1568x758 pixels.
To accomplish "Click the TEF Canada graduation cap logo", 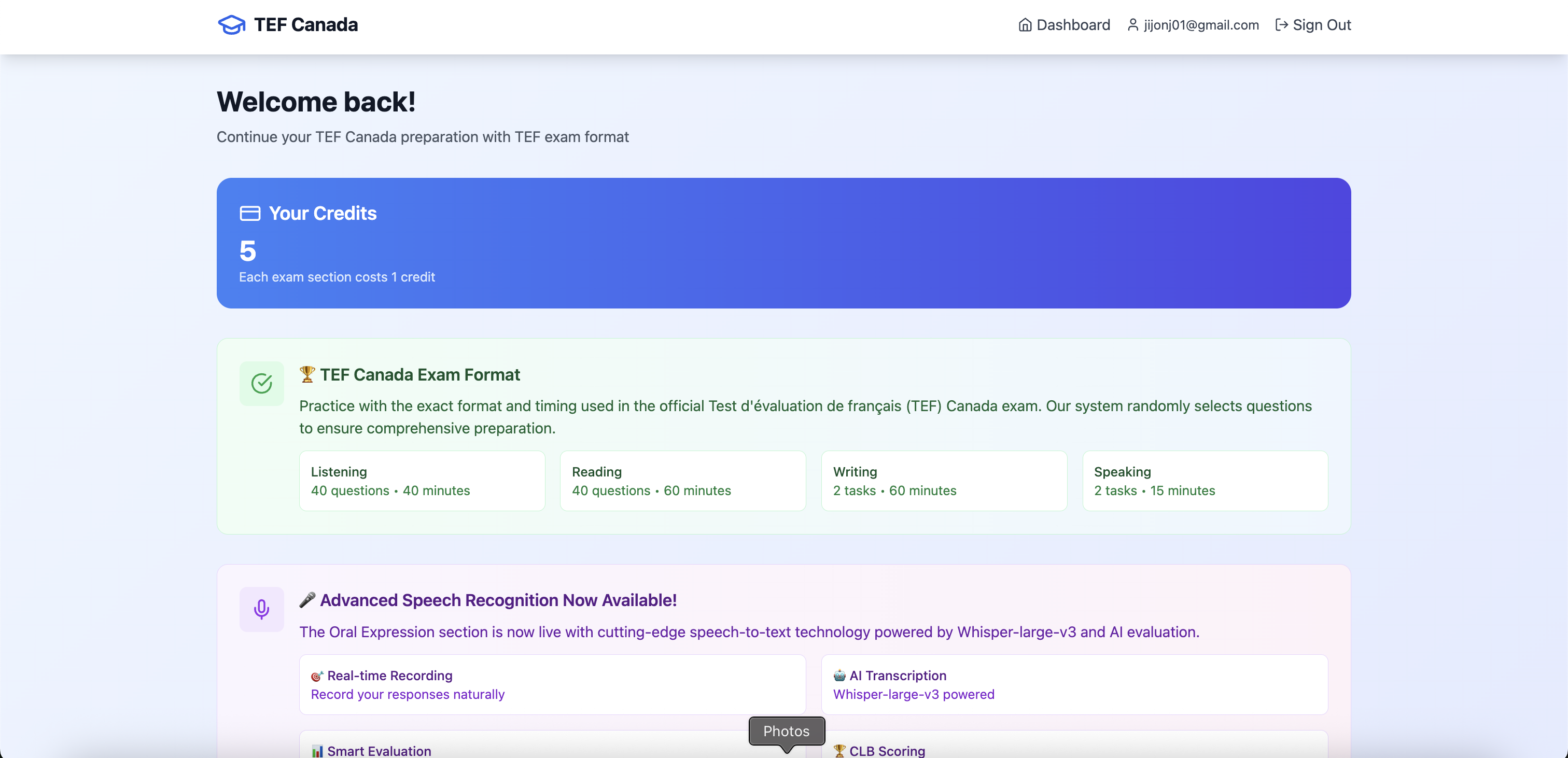I will tap(231, 25).
